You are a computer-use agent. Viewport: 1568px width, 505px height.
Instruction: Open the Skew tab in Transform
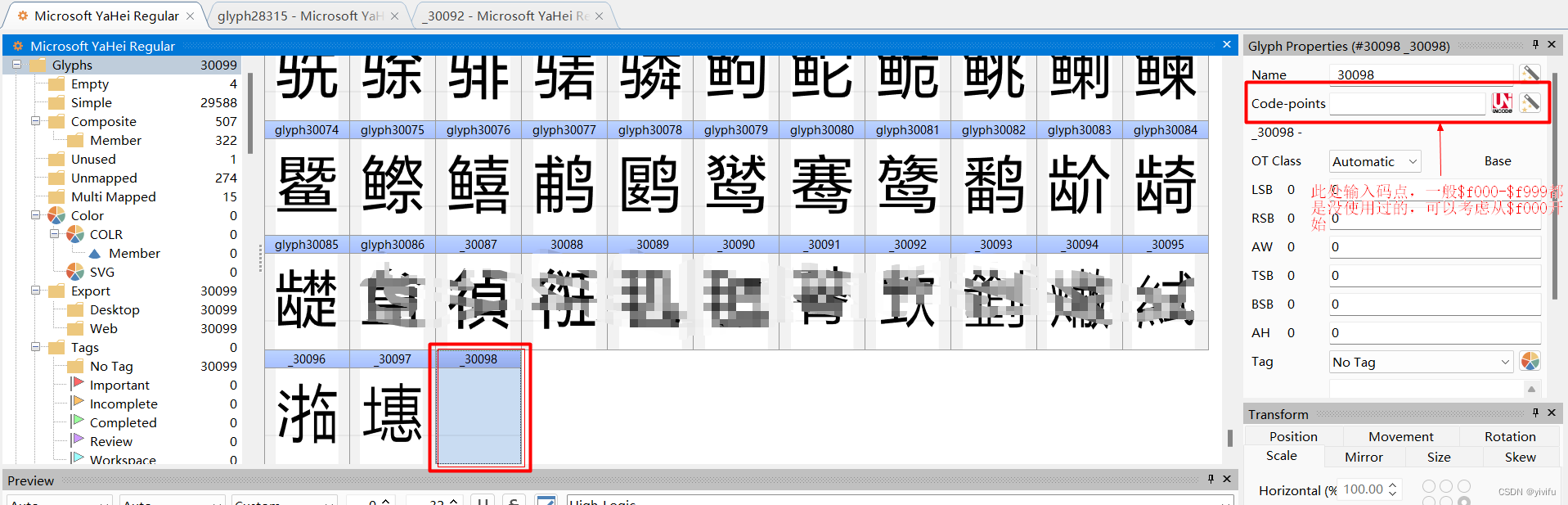pos(1520,457)
